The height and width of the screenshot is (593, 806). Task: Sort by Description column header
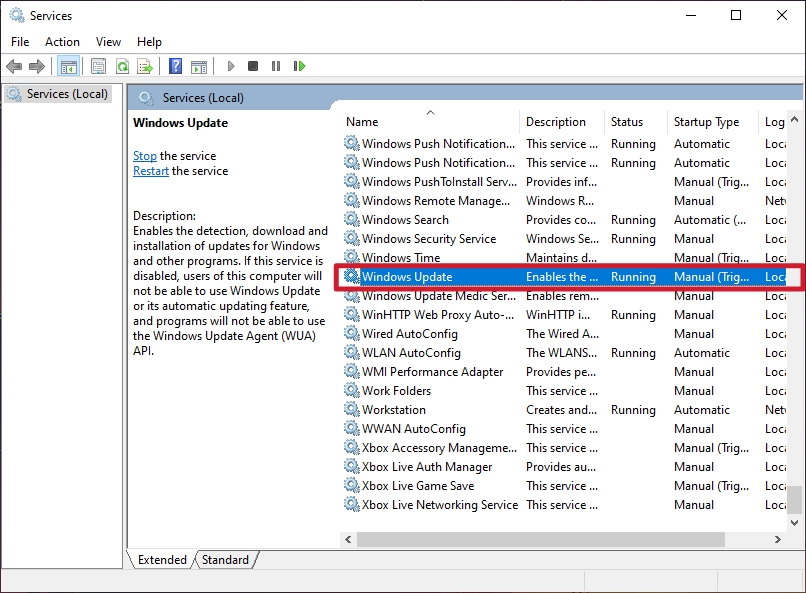(561, 122)
